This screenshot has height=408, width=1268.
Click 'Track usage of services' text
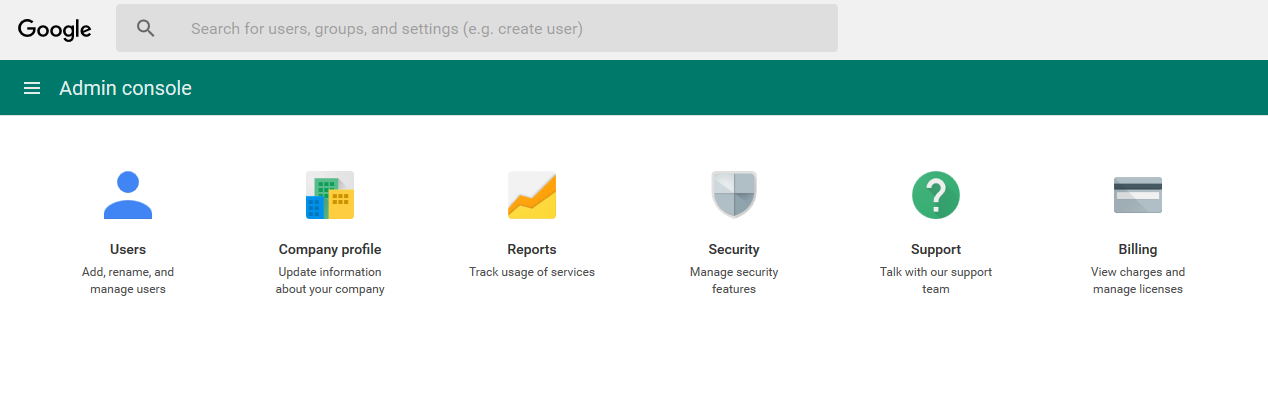[x=532, y=272]
